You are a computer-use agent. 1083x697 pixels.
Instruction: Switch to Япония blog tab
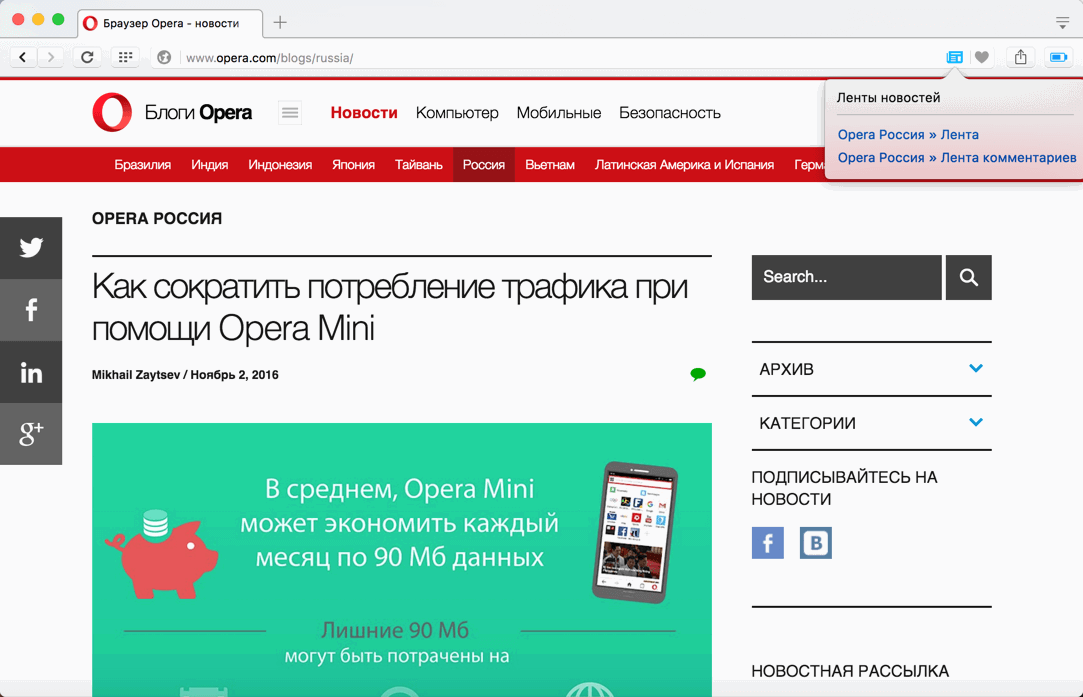tap(353, 164)
